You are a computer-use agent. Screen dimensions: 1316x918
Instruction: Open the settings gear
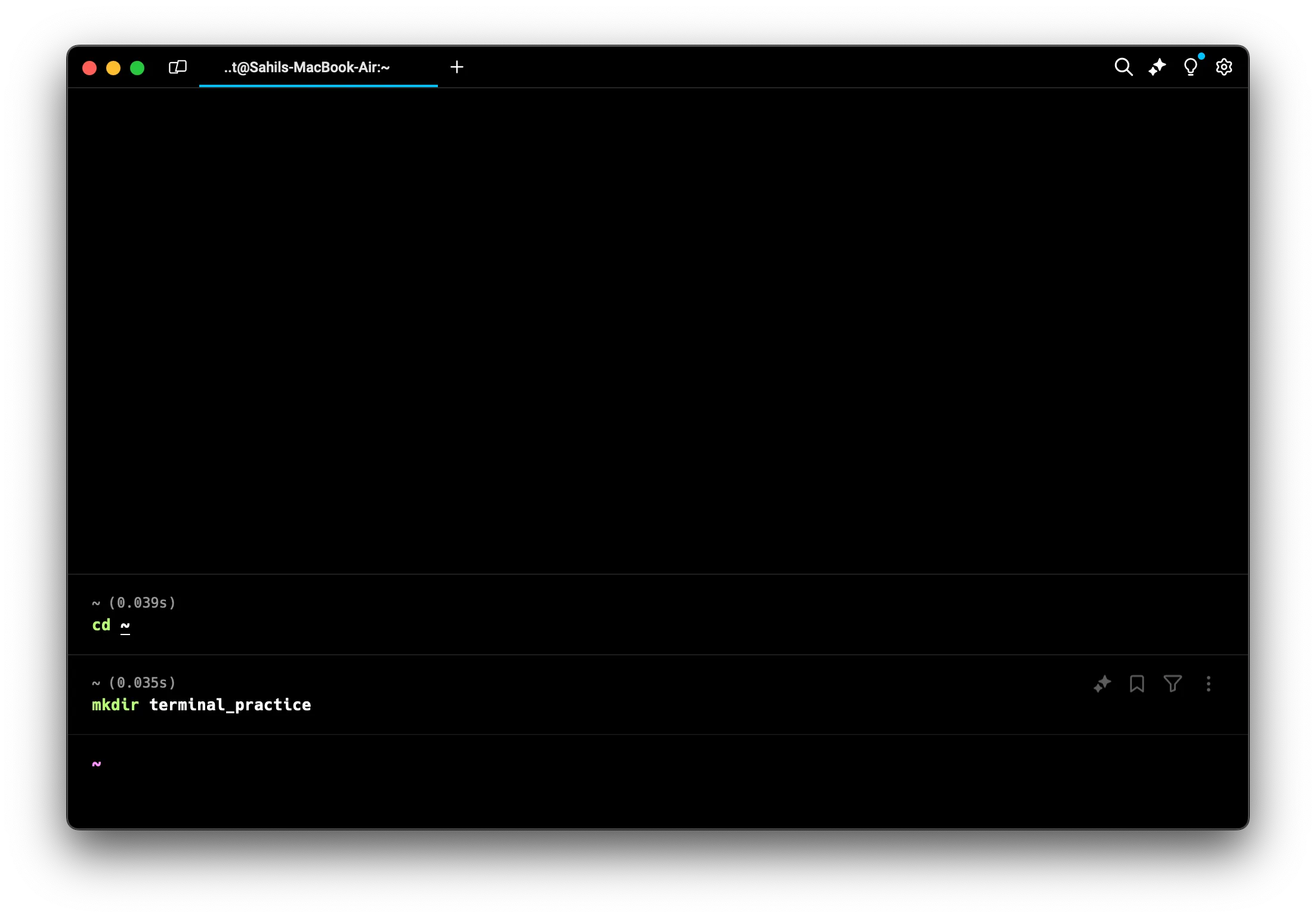1224,67
